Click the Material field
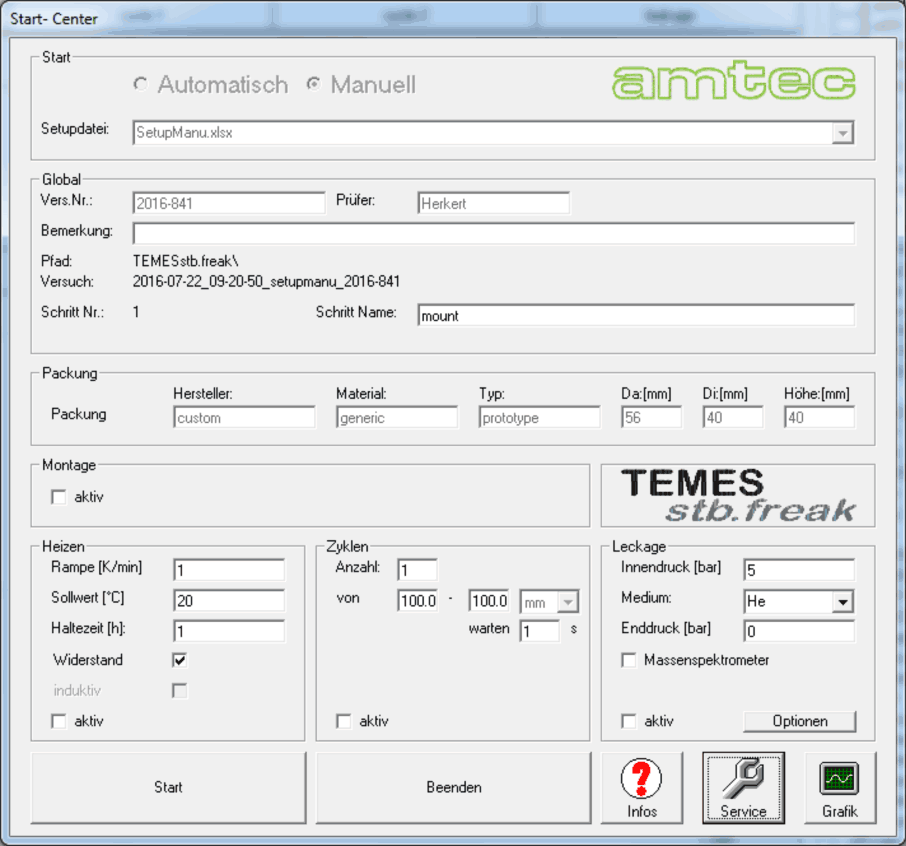The image size is (906, 846). click(x=397, y=418)
